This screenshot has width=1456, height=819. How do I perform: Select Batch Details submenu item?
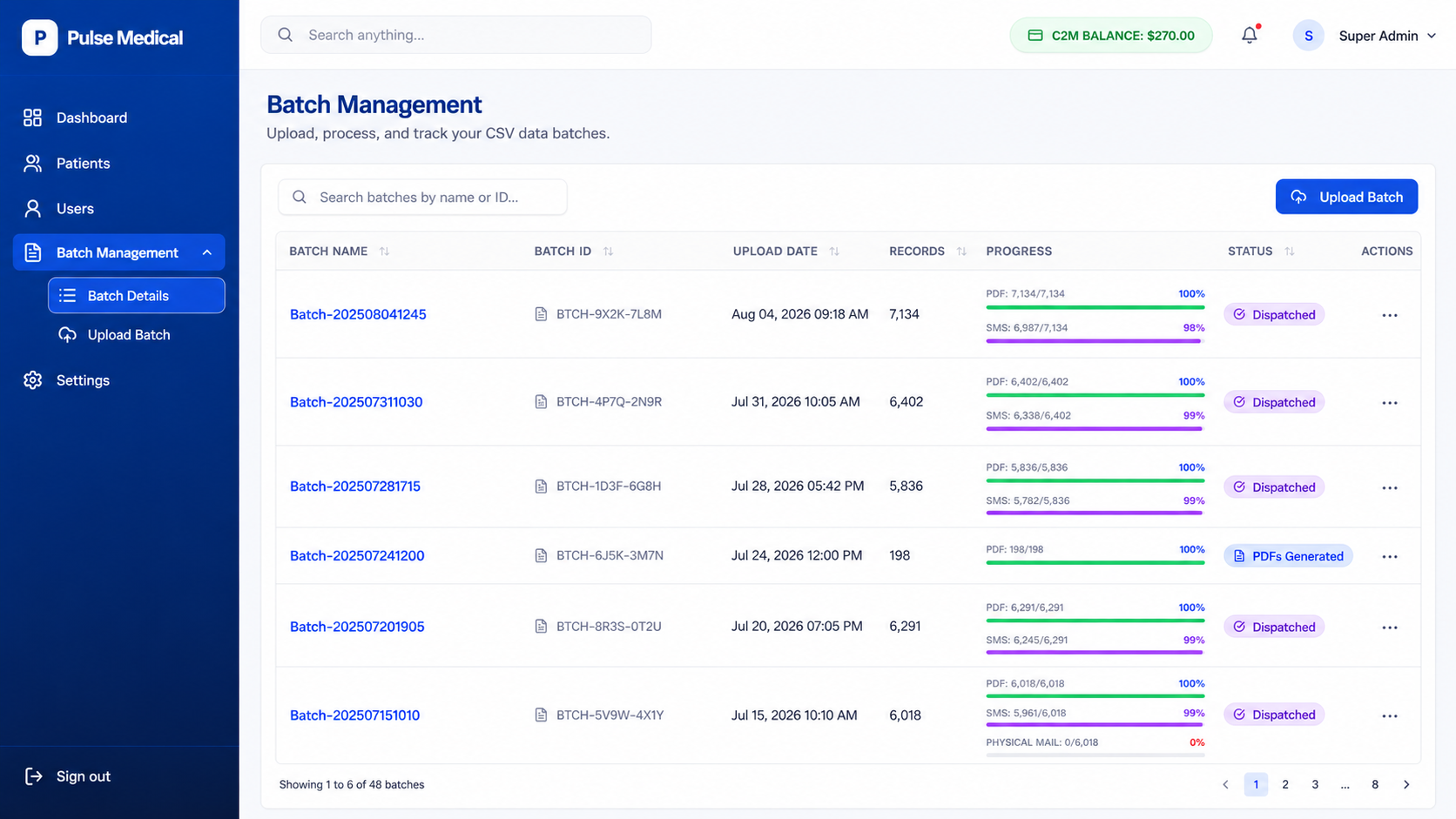click(x=137, y=295)
